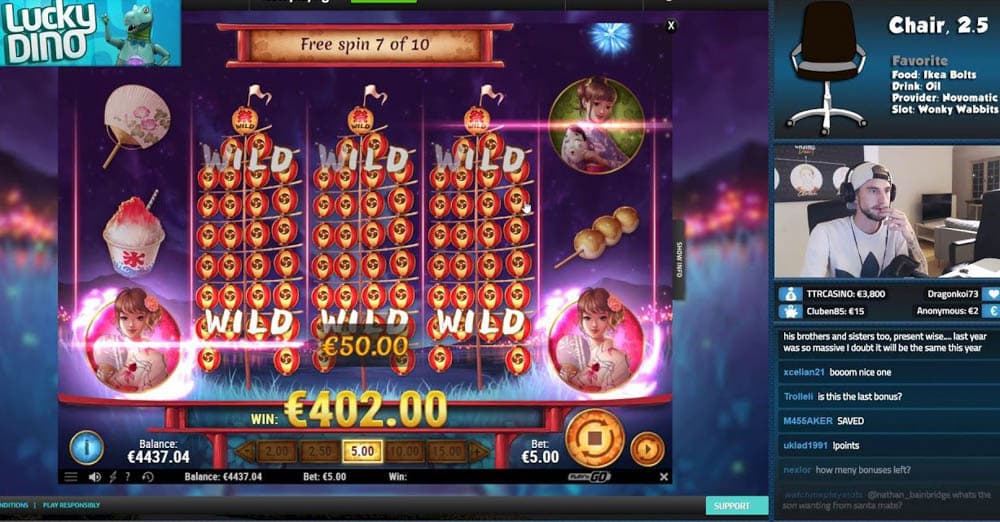
Task: Open the PLAY RESPONSIBLY link
Action: pos(71,505)
